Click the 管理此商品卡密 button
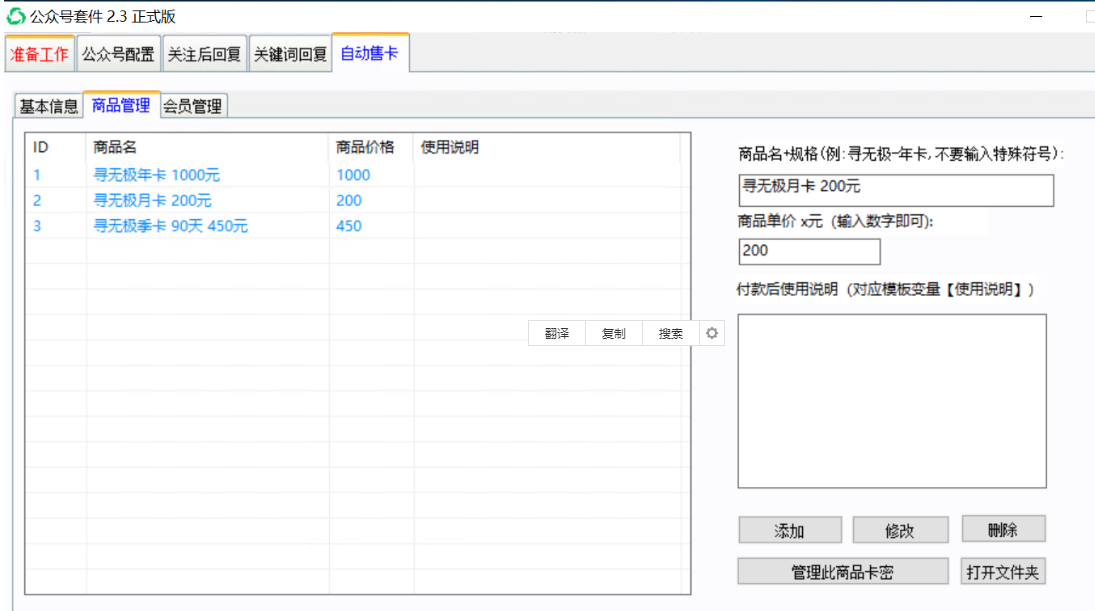The width and height of the screenshot is (1095, 611). pos(843,571)
